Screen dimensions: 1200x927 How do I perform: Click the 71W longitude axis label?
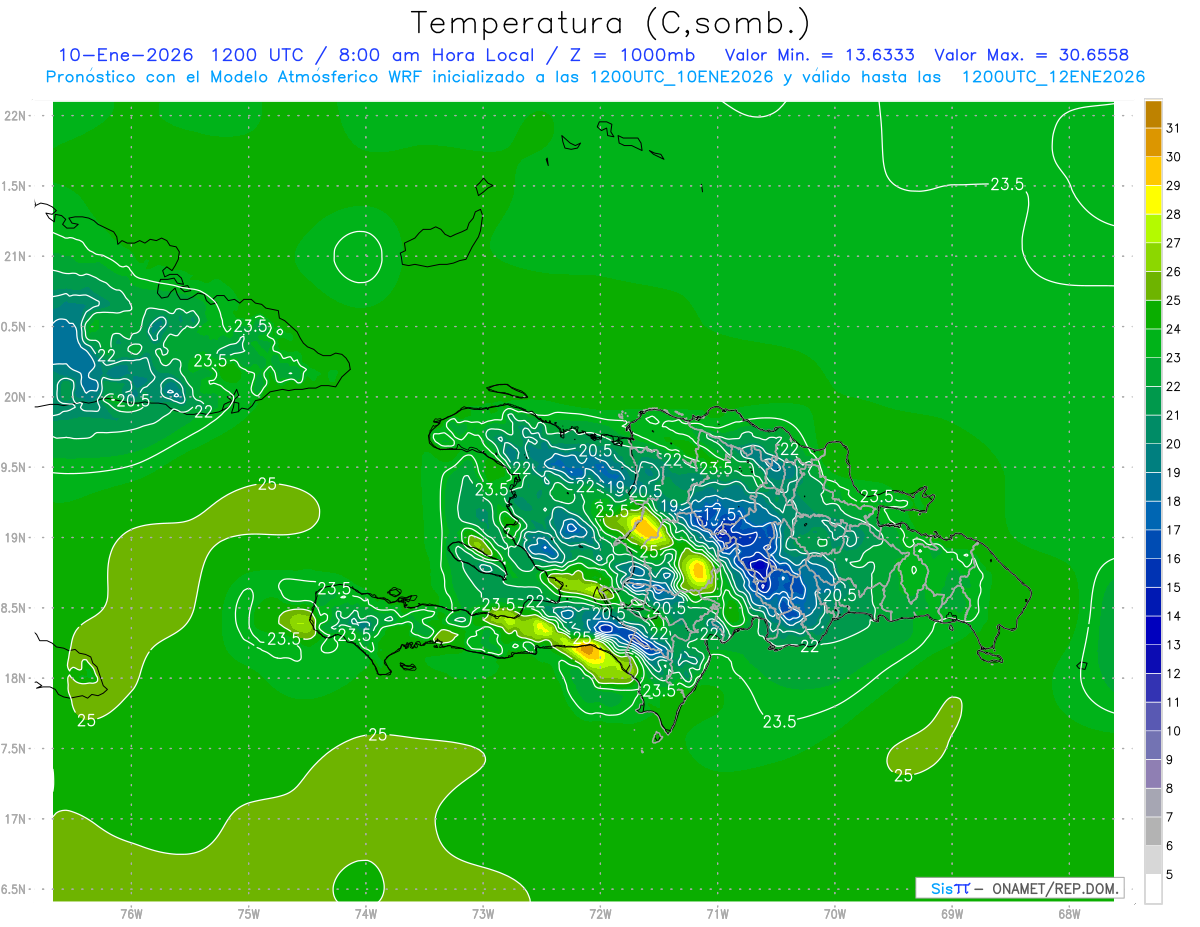[x=717, y=914]
